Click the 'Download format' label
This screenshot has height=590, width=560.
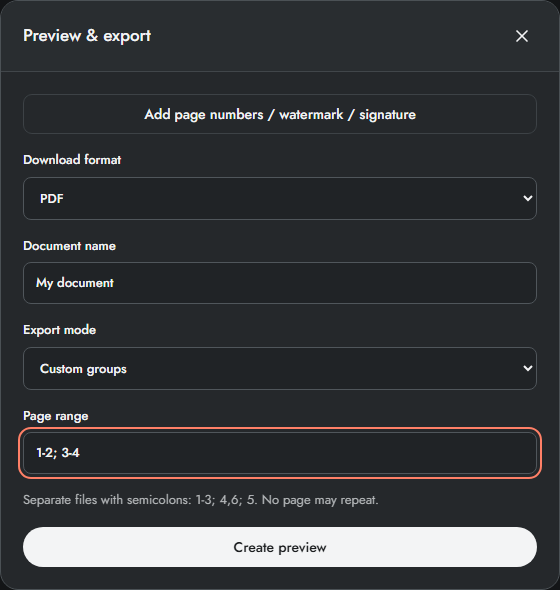[72, 160]
